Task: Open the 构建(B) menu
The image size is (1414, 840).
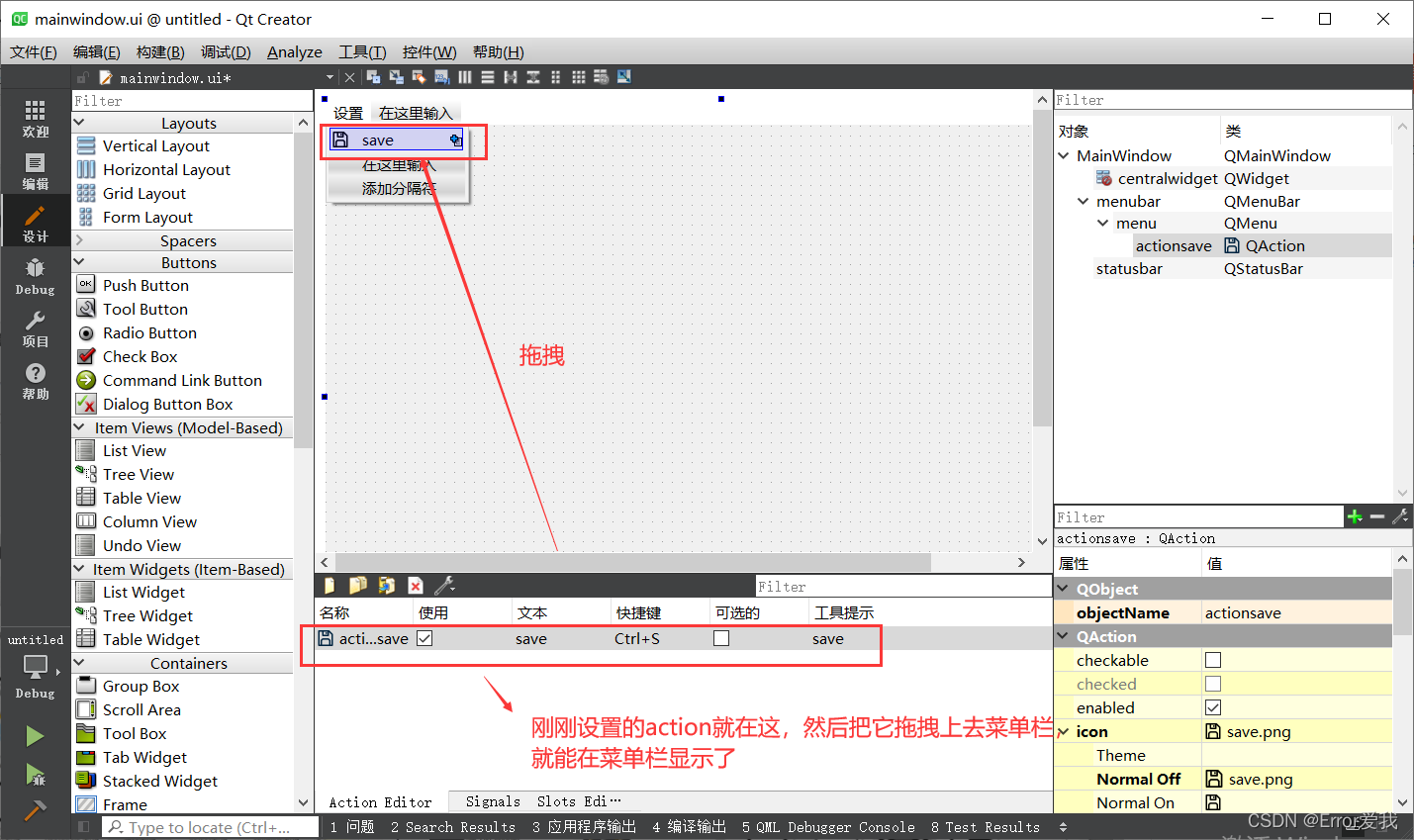Action: click(x=160, y=51)
